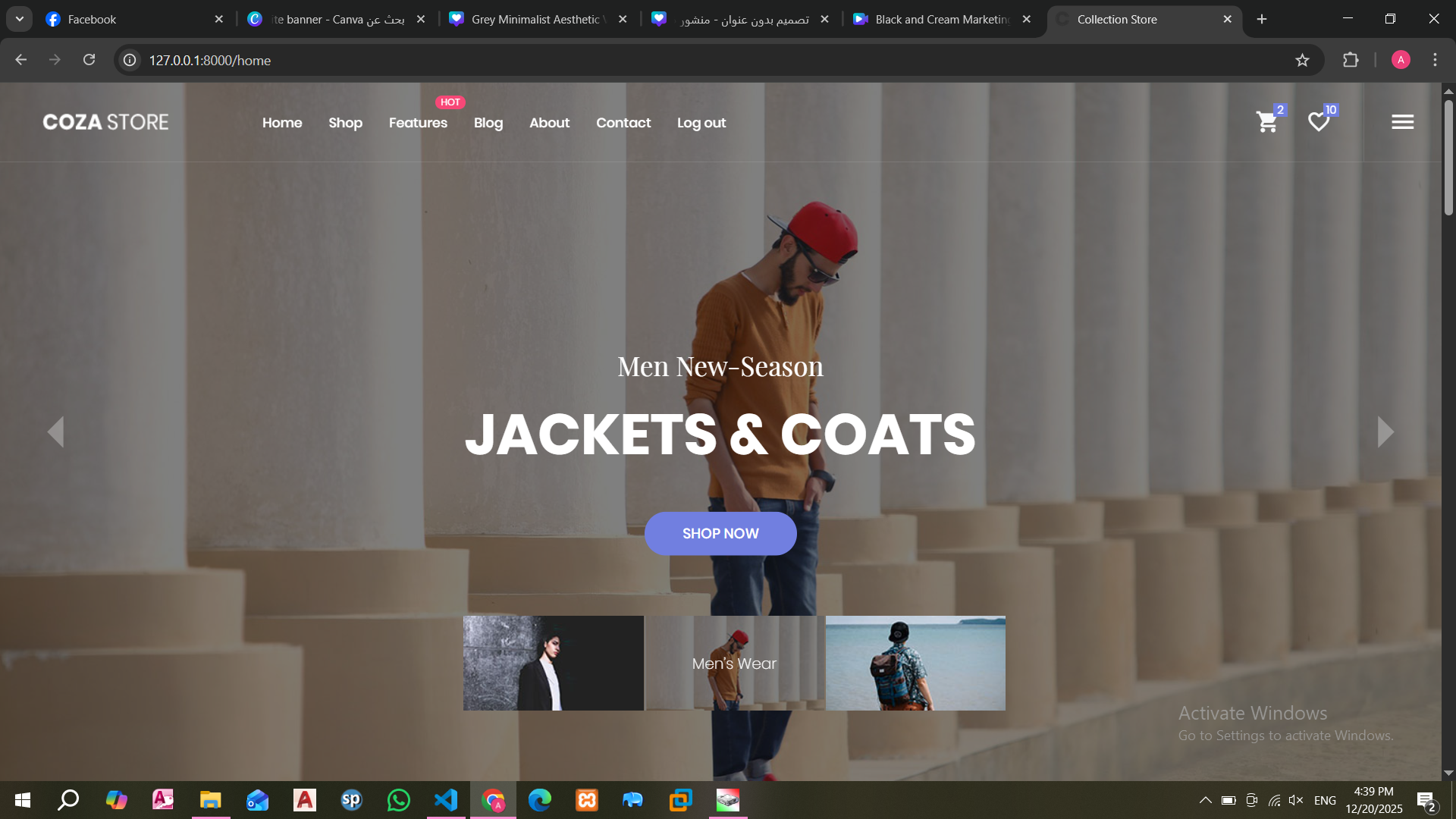Open the wishlist heart icon
This screenshot has width=1456, height=819.
pyautogui.click(x=1319, y=122)
